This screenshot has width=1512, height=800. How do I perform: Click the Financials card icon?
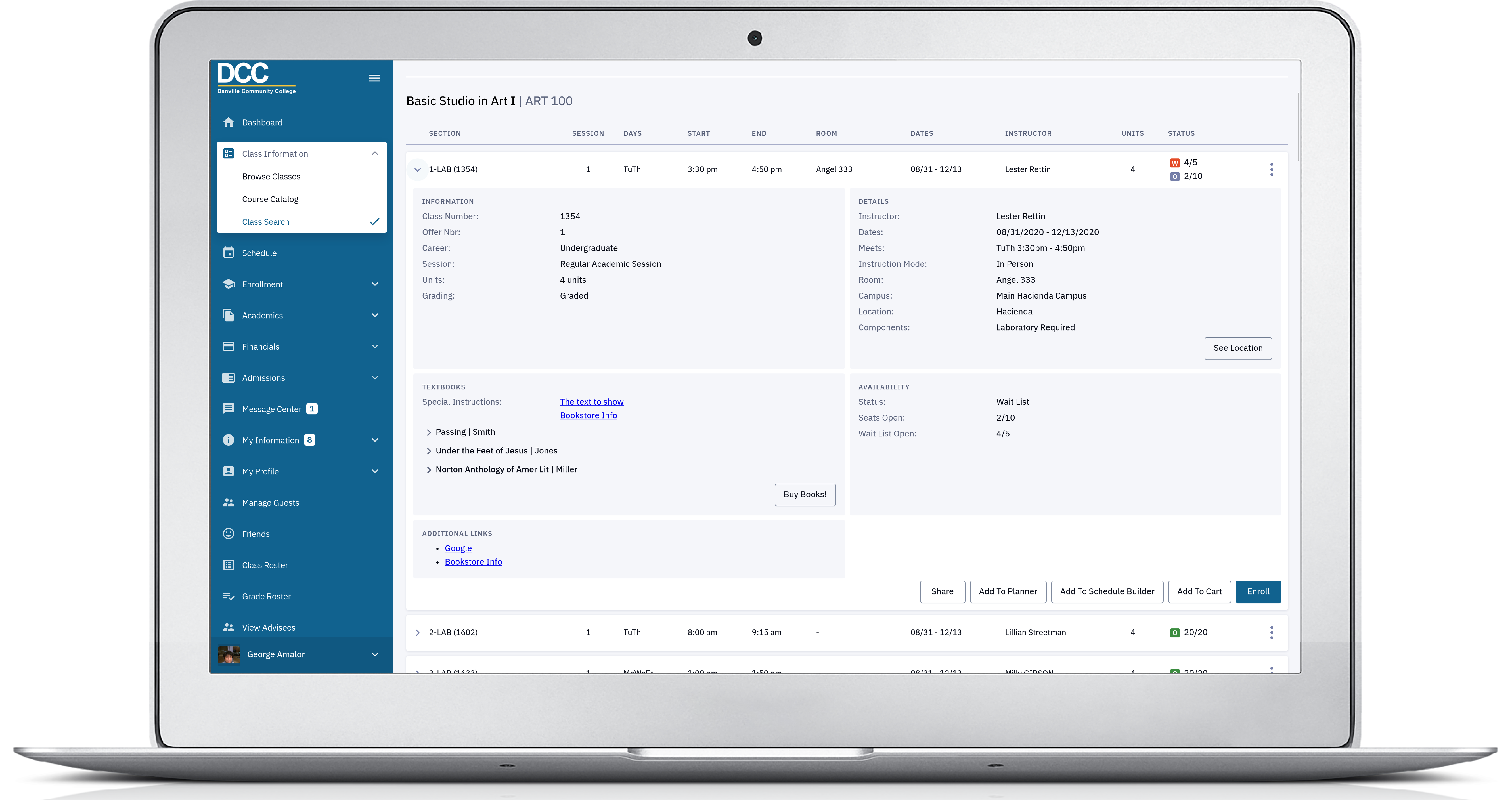point(228,346)
